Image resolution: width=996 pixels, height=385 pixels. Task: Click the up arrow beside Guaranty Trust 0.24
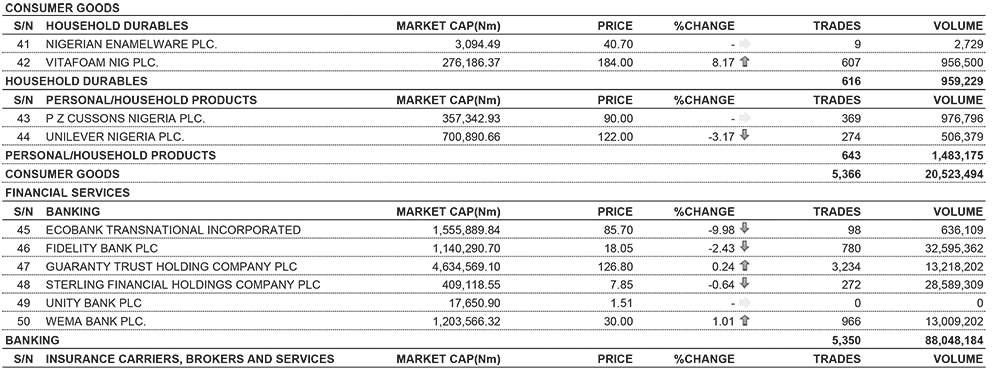tap(745, 266)
